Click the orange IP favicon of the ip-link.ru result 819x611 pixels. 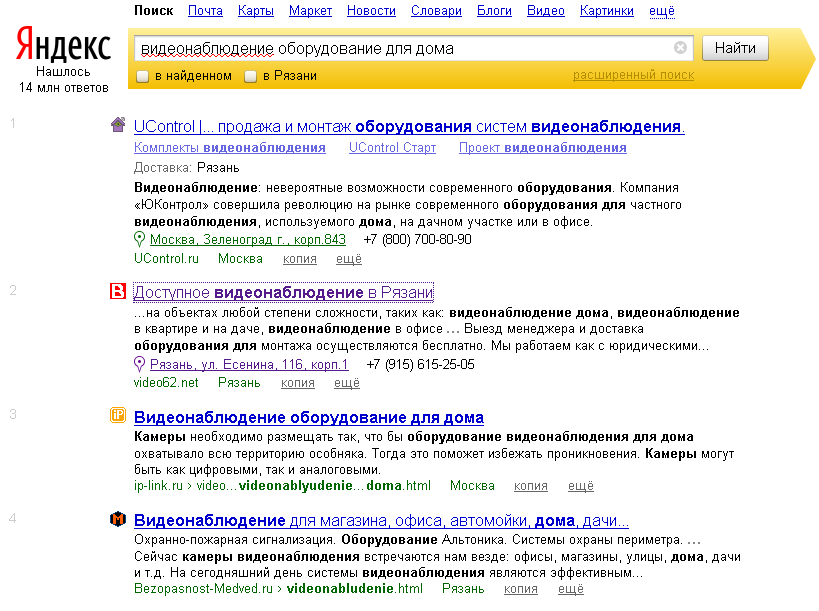[117, 417]
